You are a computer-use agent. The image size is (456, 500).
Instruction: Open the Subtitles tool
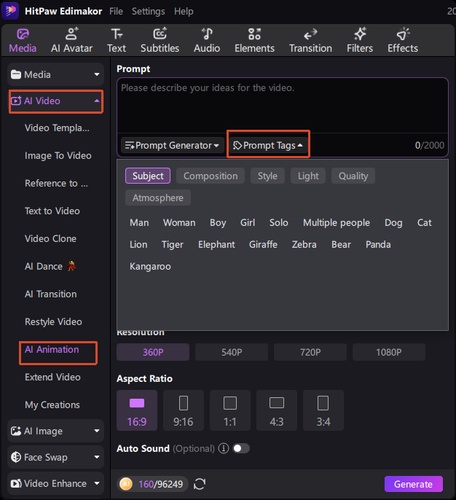point(160,40)
